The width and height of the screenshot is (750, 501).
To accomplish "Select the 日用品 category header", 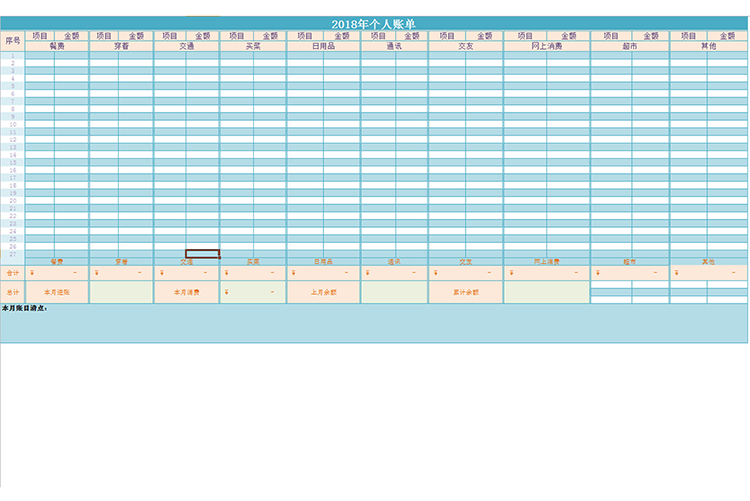I will [x=323, y=46].
